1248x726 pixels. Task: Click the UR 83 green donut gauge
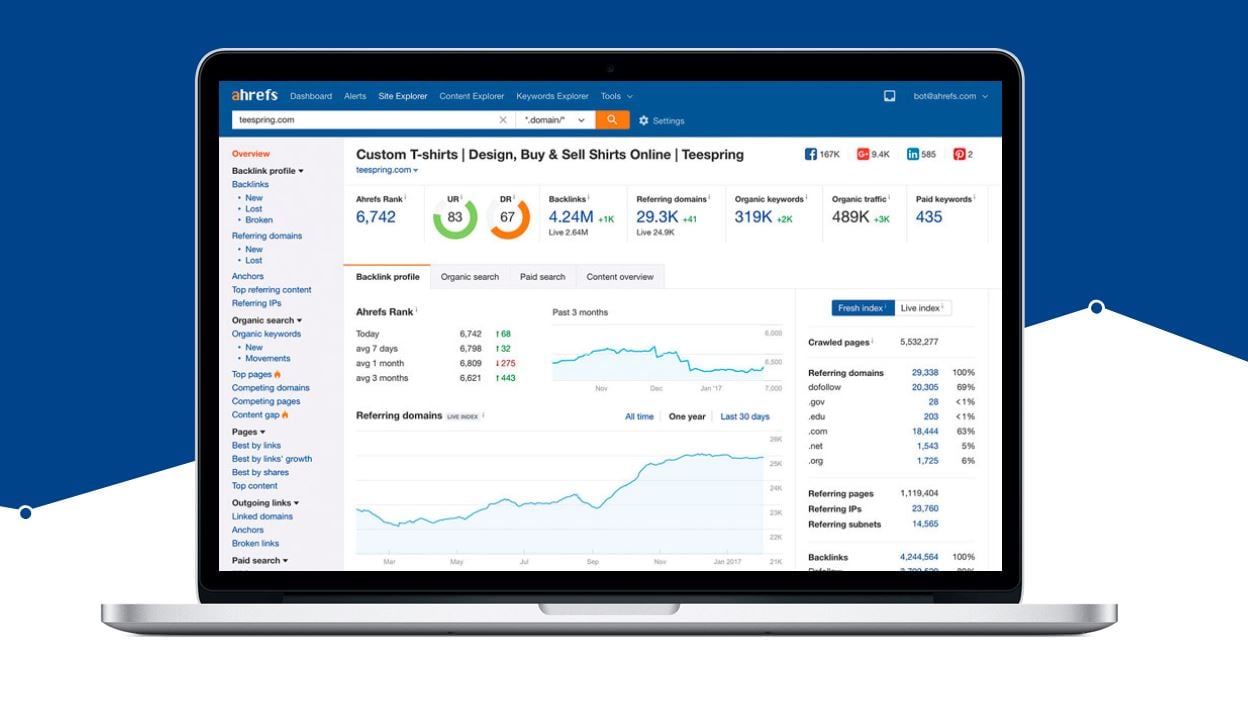(455, 217)
